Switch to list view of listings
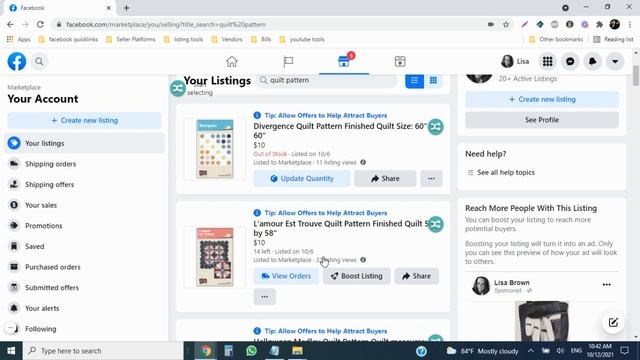The height and width of the screenshot is (360, 640). (x=414, y=80)
